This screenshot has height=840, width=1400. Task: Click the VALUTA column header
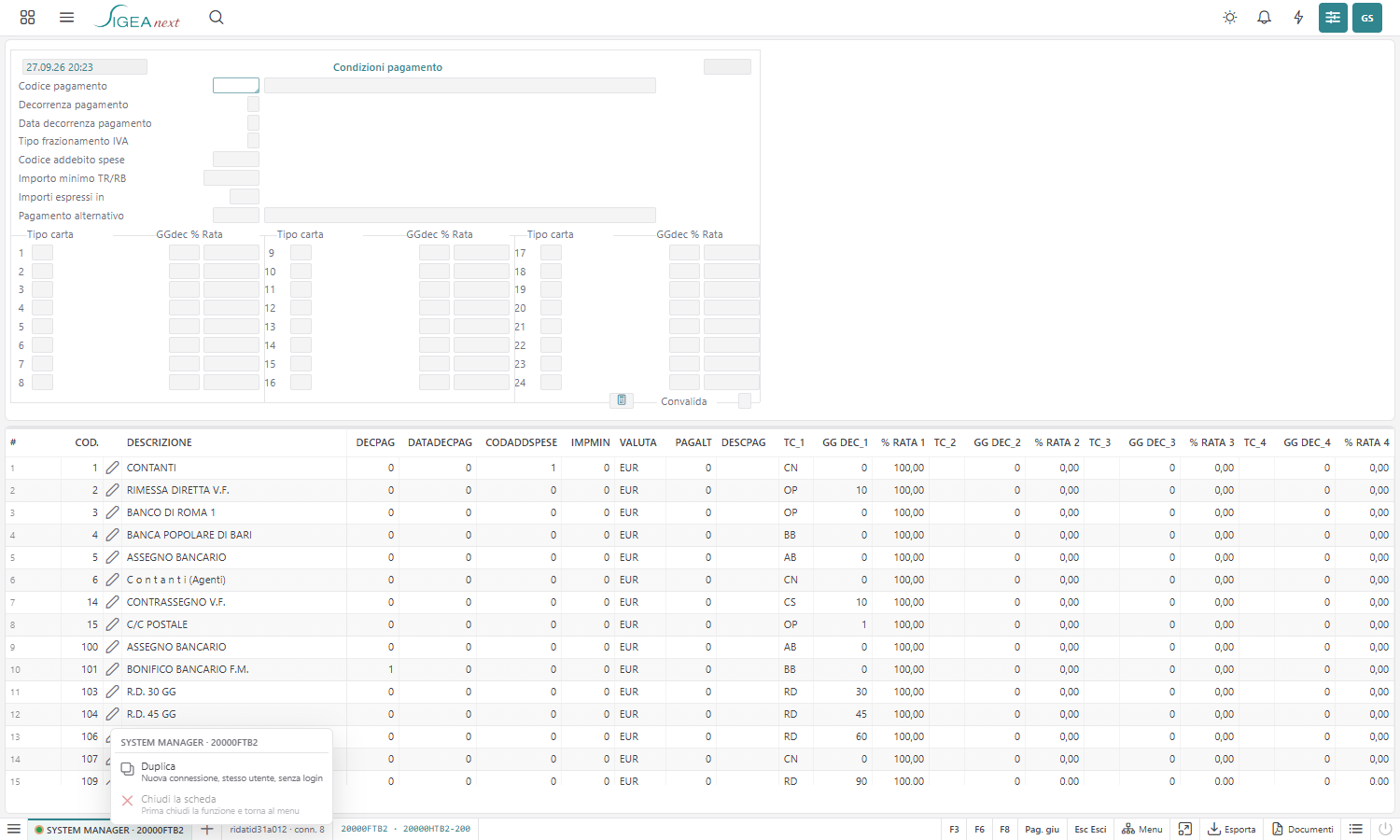[x=638, y=442]
